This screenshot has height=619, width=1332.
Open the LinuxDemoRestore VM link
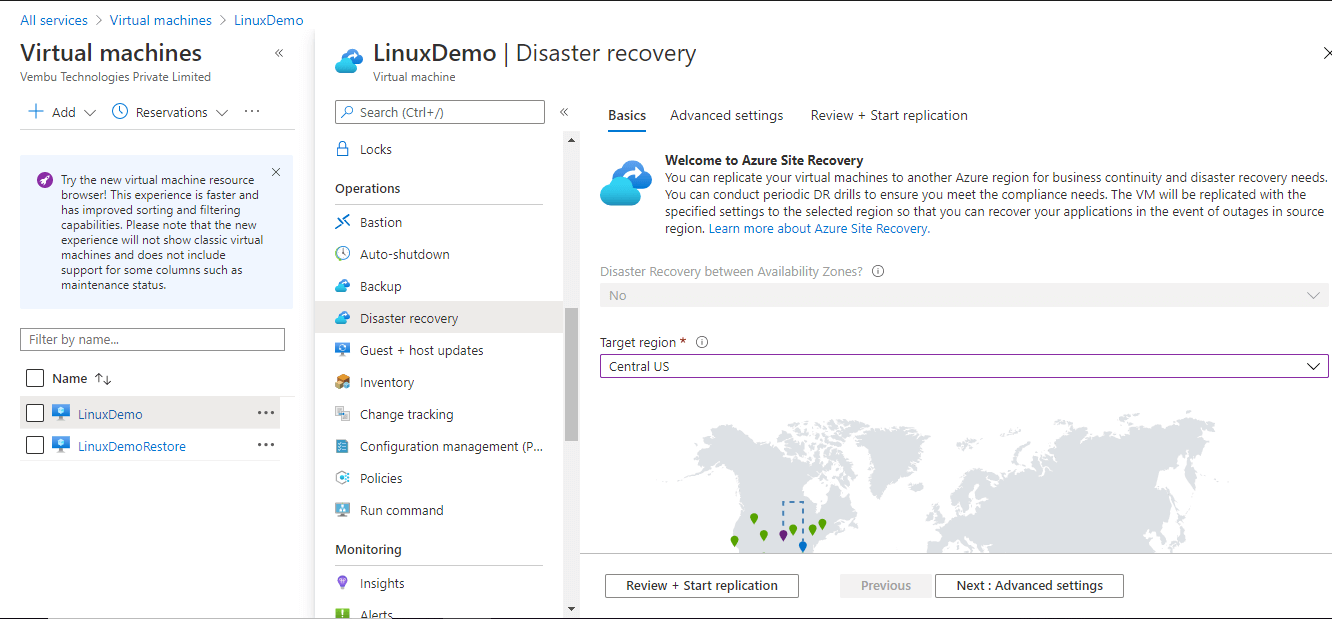pos(132,446)
